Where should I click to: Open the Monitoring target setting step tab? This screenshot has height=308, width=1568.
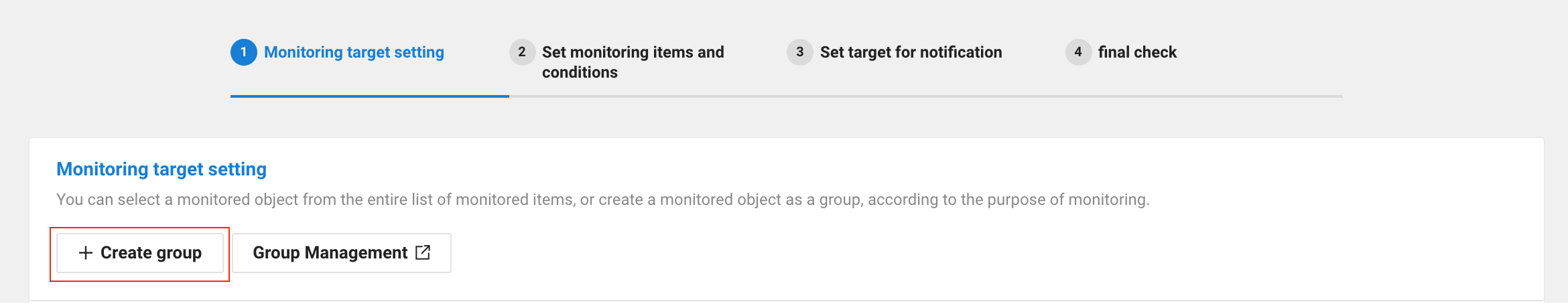coord(354,52)
